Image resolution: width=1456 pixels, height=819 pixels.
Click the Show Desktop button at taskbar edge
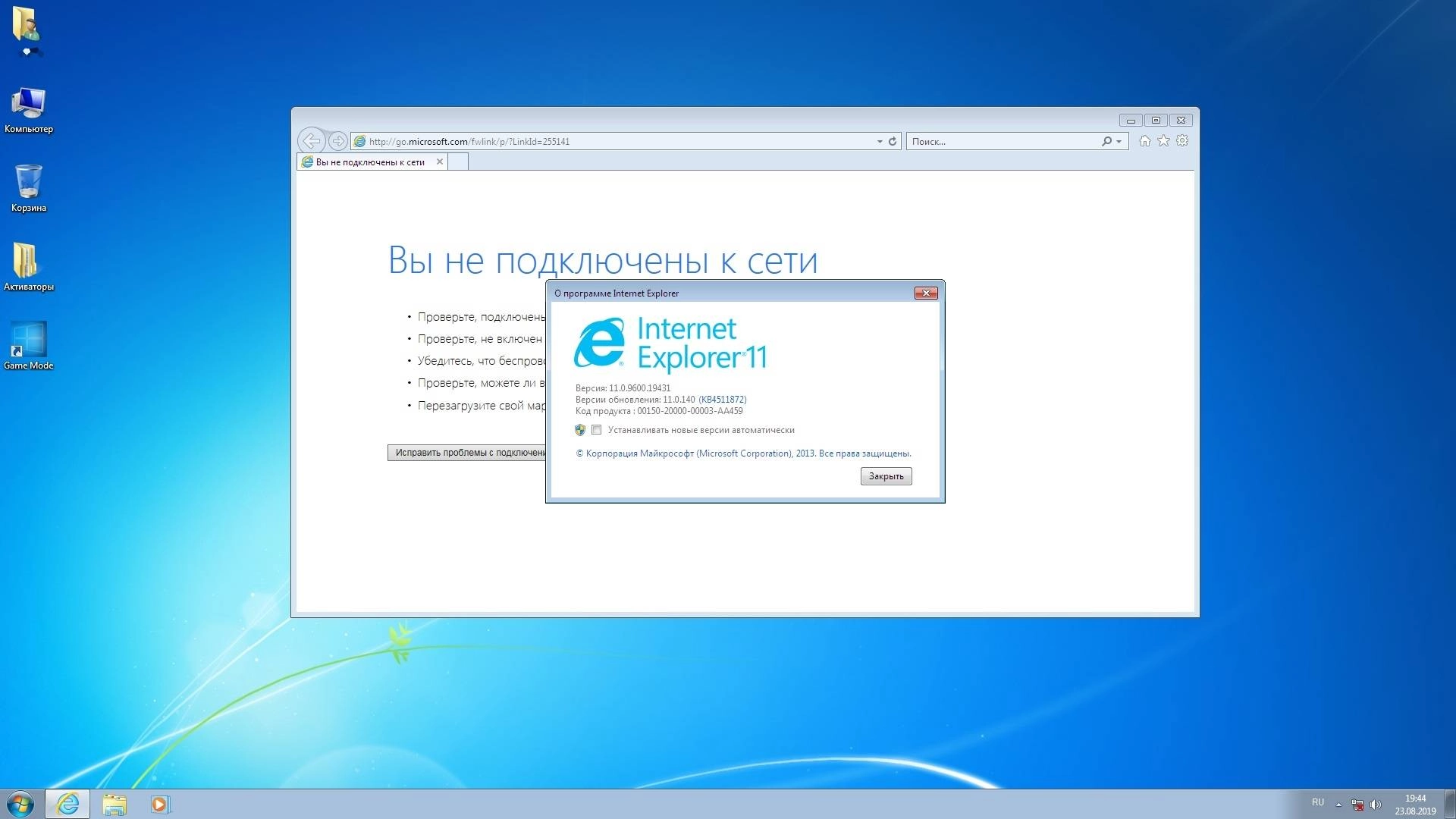1450,805
